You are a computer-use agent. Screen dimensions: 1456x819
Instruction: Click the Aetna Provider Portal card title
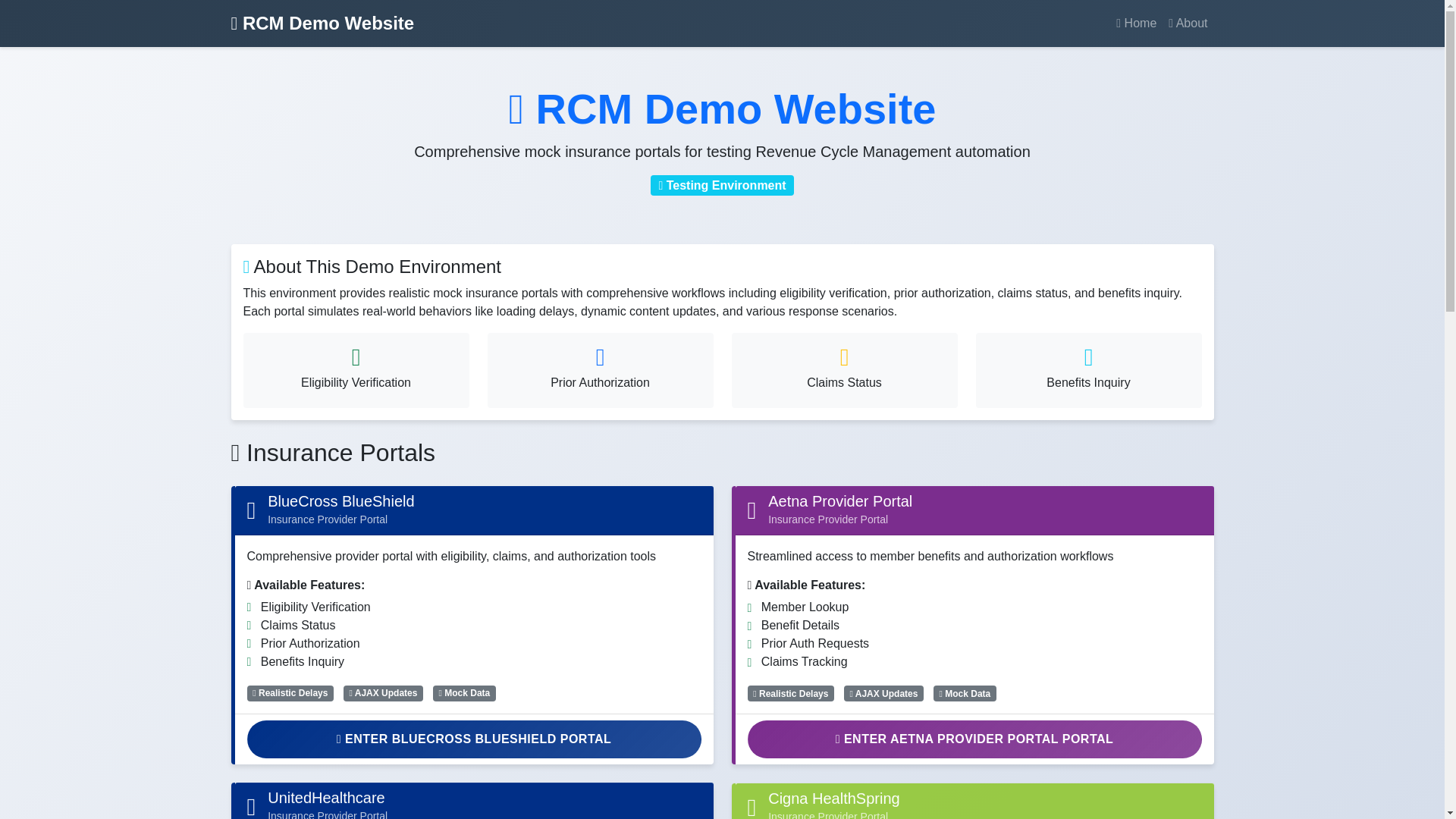click(x=840, y=501)
